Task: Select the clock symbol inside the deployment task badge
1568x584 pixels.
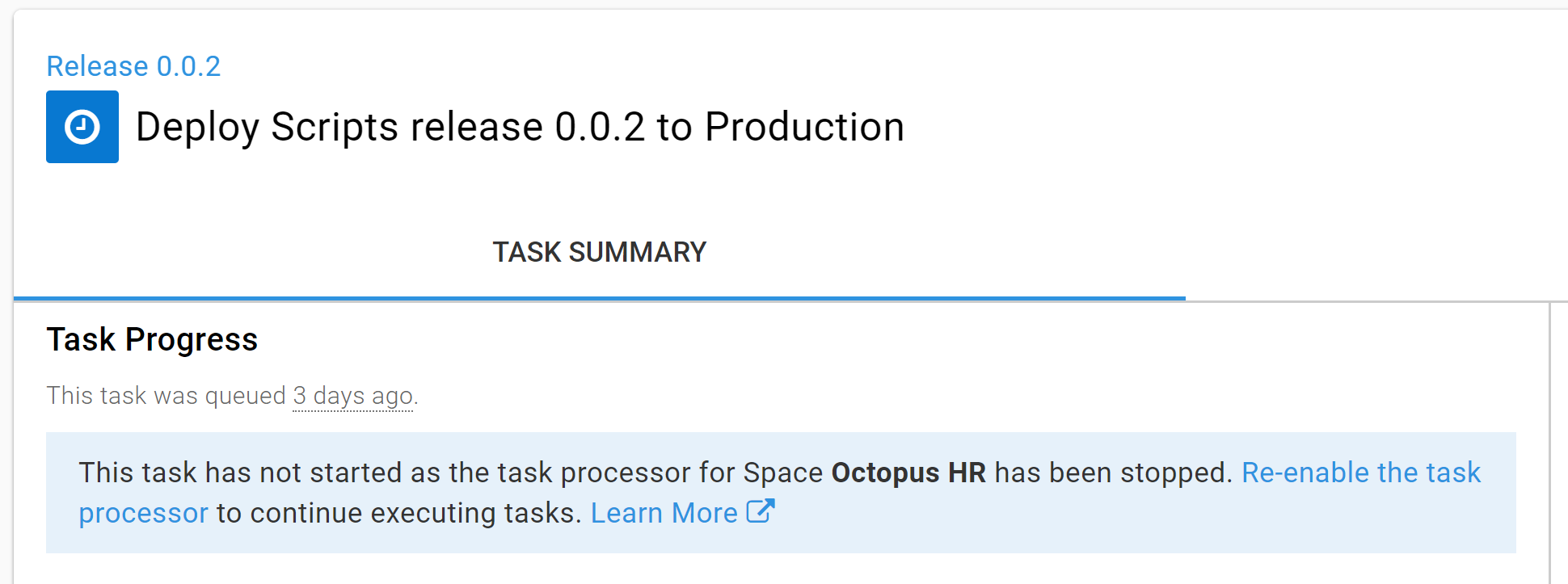Action: click(82, 126)
